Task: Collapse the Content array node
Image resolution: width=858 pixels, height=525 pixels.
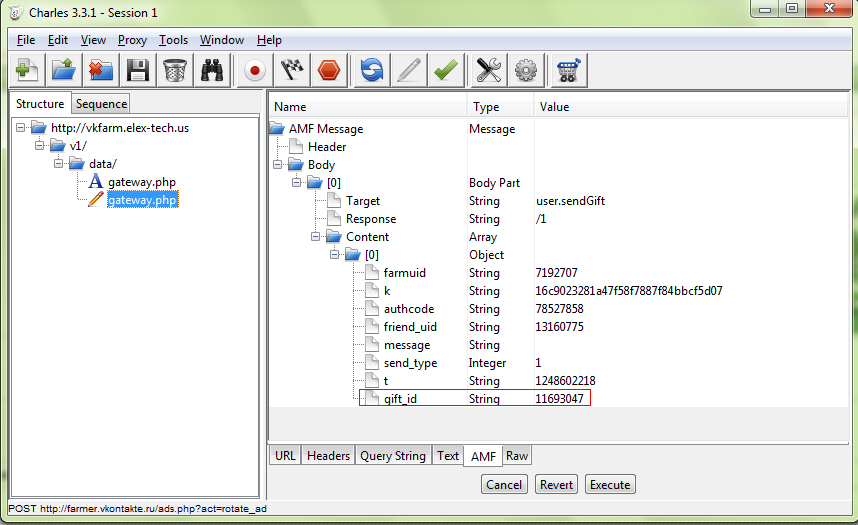Action: click(316, 236)
